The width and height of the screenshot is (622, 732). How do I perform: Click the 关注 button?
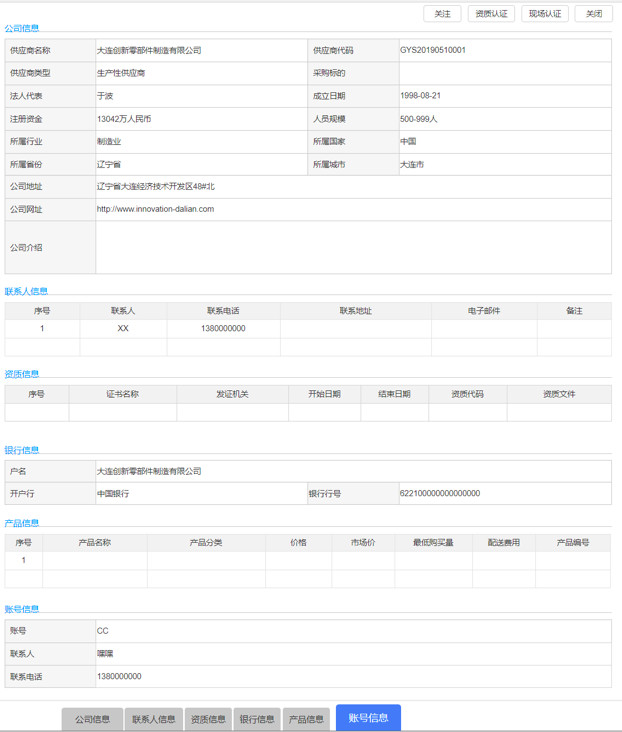point(442,14)
